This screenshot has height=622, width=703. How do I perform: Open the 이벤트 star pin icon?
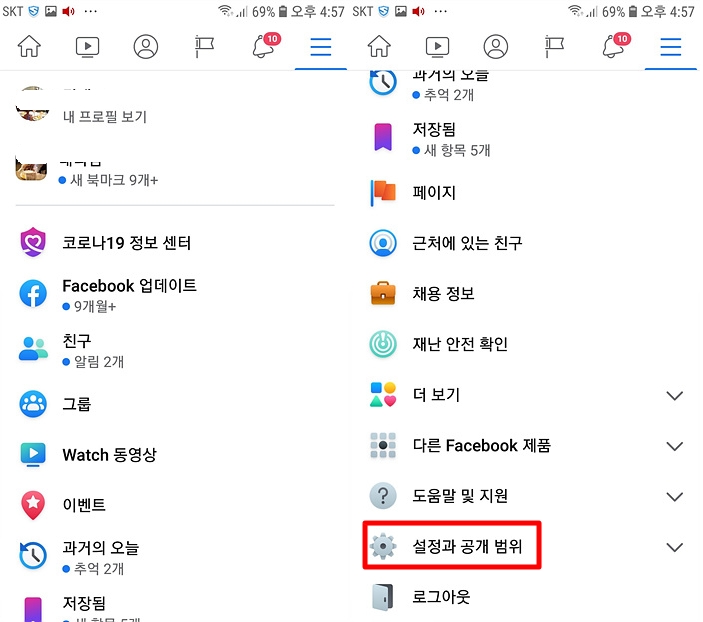[33, 505]
